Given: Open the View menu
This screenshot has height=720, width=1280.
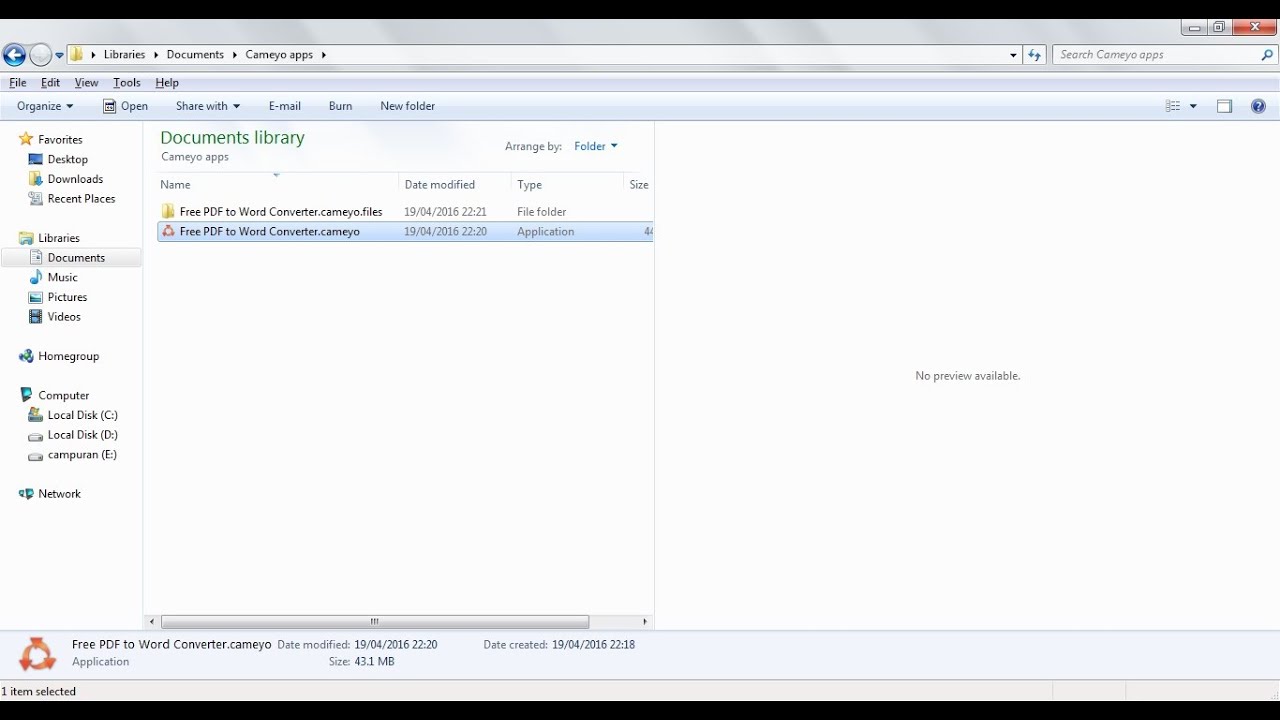Looking at the screenshot, I should click(86, 83).
